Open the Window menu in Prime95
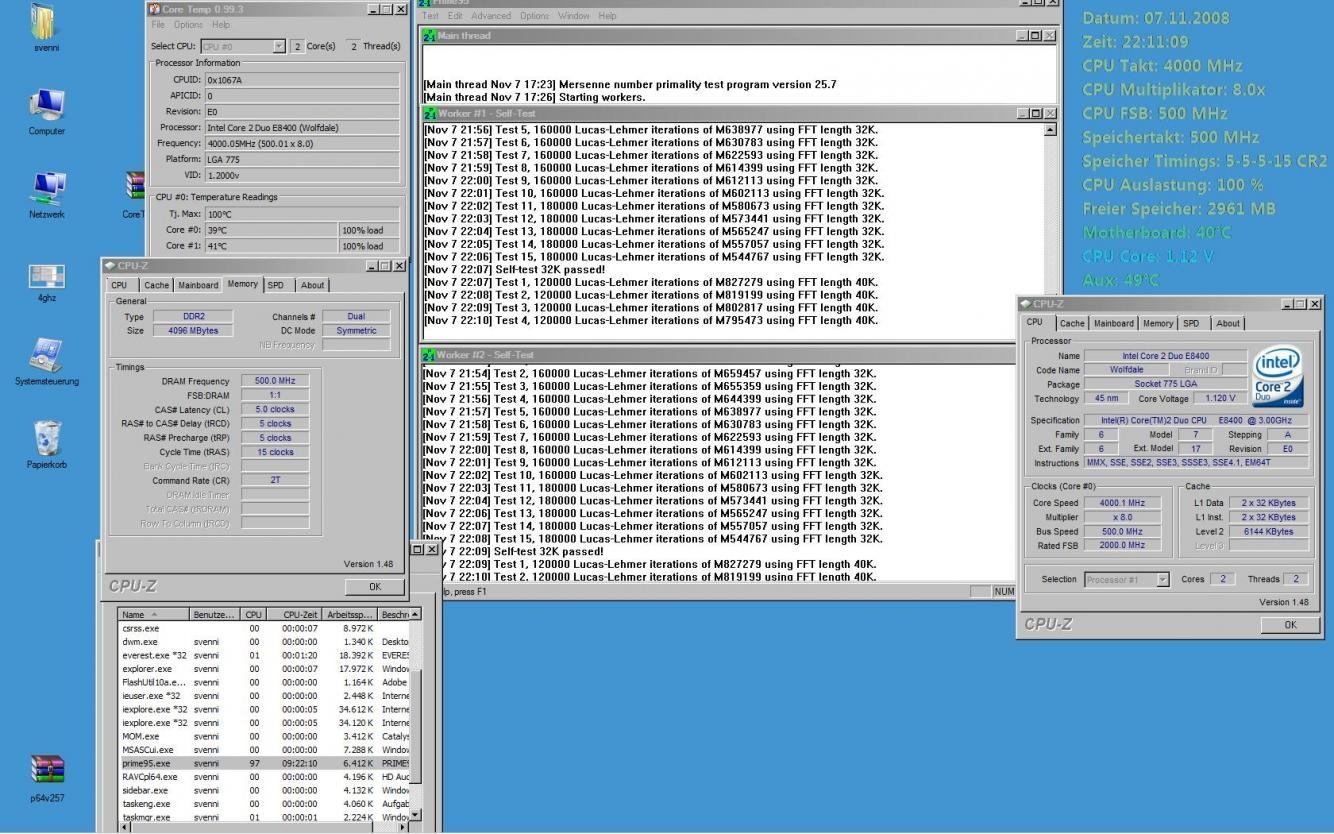The height and width of the screenshot is (834, 1334). tap(574, 16)
